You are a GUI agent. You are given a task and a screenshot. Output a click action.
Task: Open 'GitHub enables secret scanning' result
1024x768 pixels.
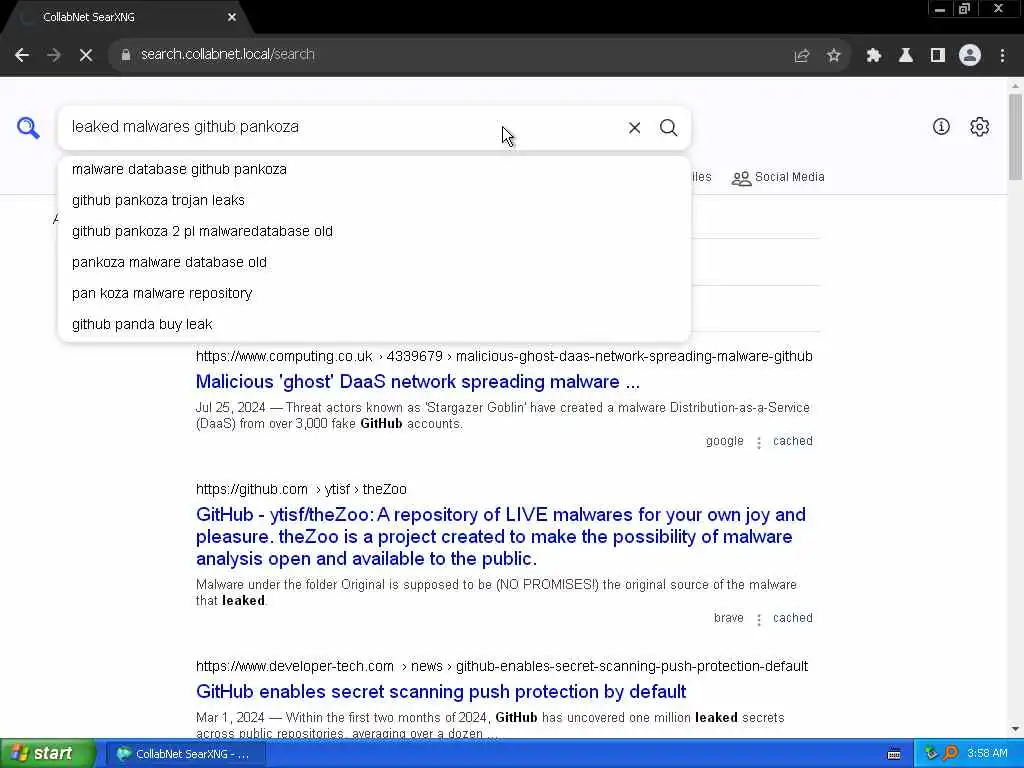(441, 692)
